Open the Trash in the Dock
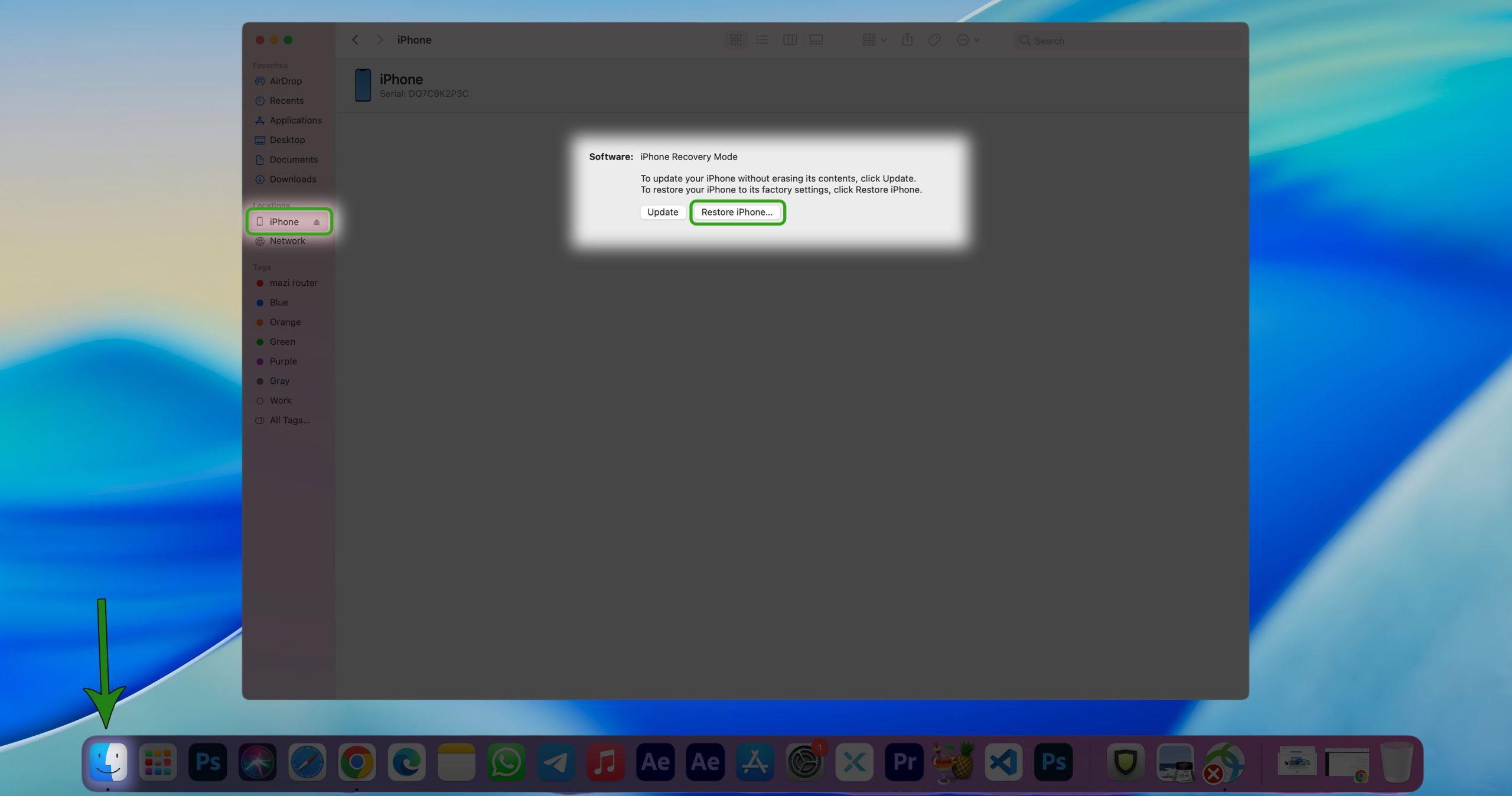 tap(1397, 762)
